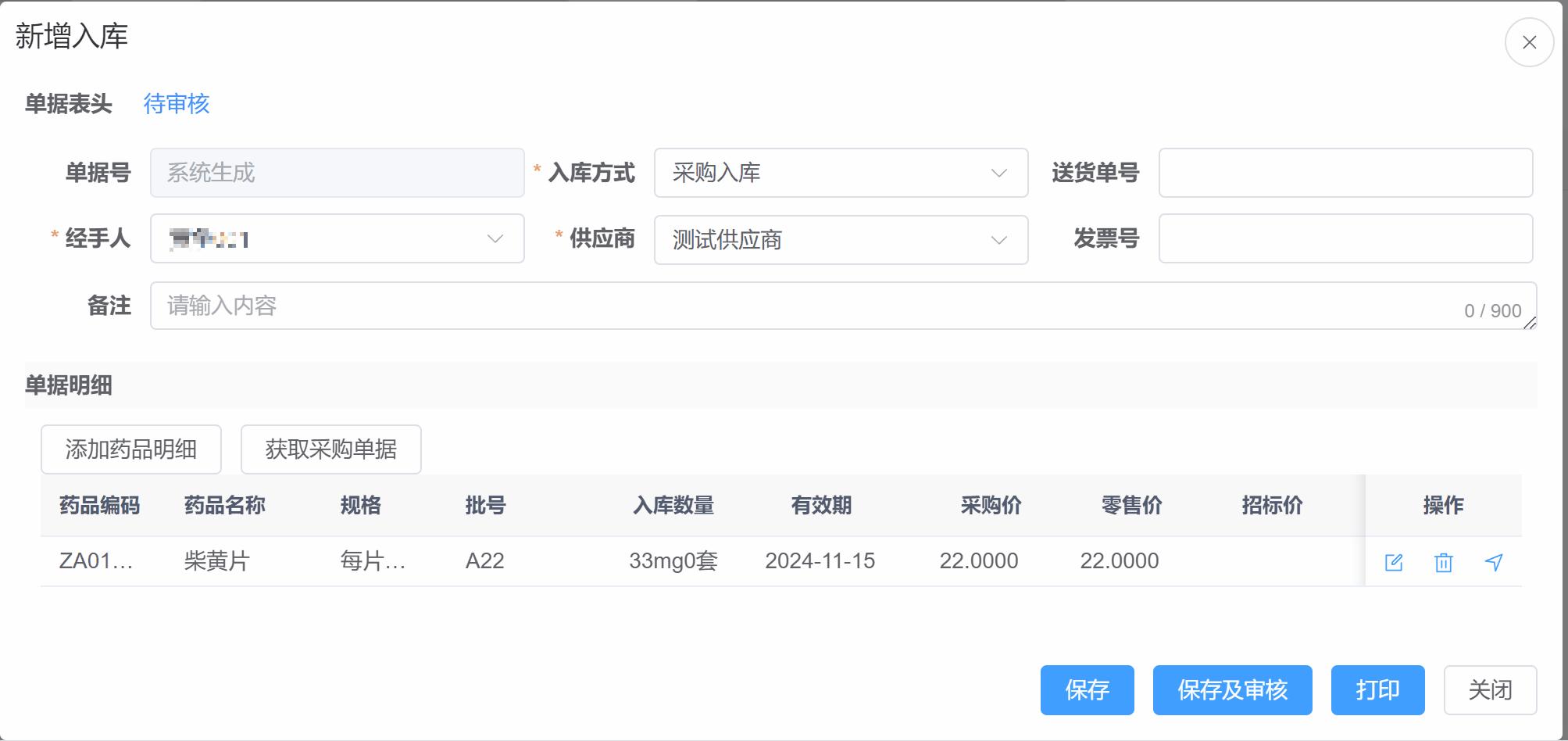Click the send/submit icon on the row
1568x741 pixels.
coord(1494,562)
